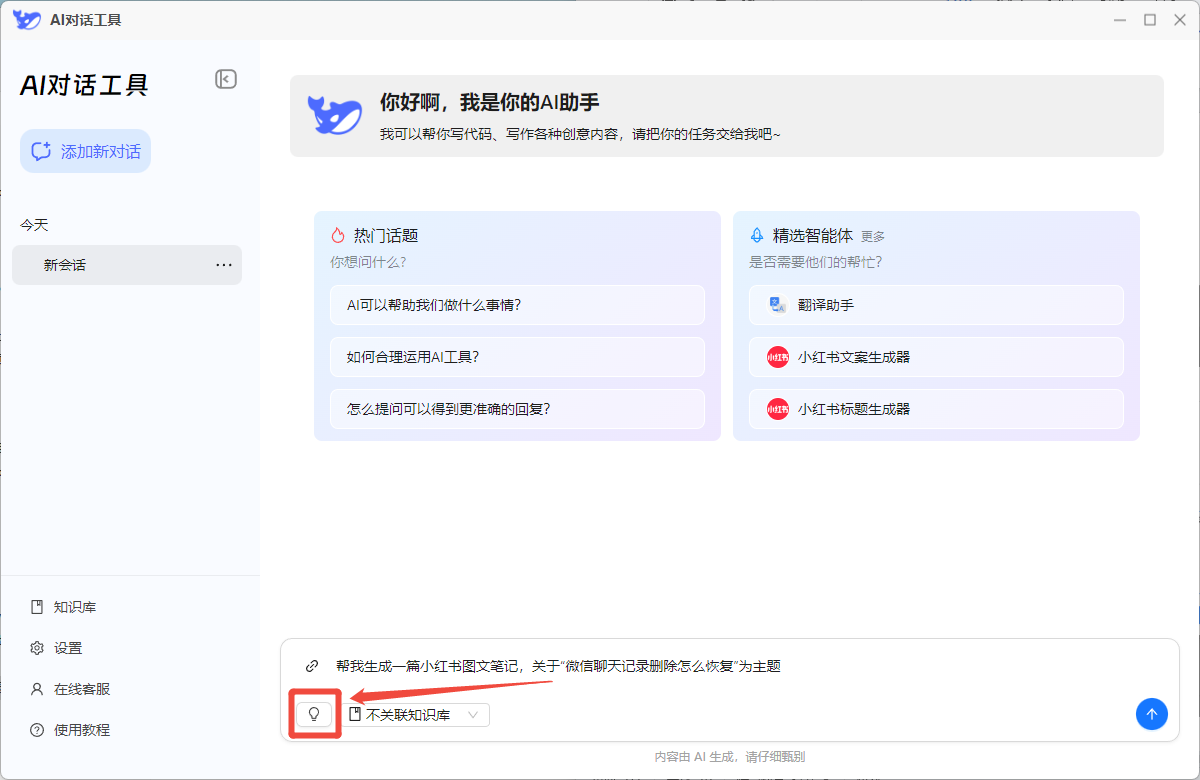
Task: Click the 知识库 book icon
Action: 37,607
